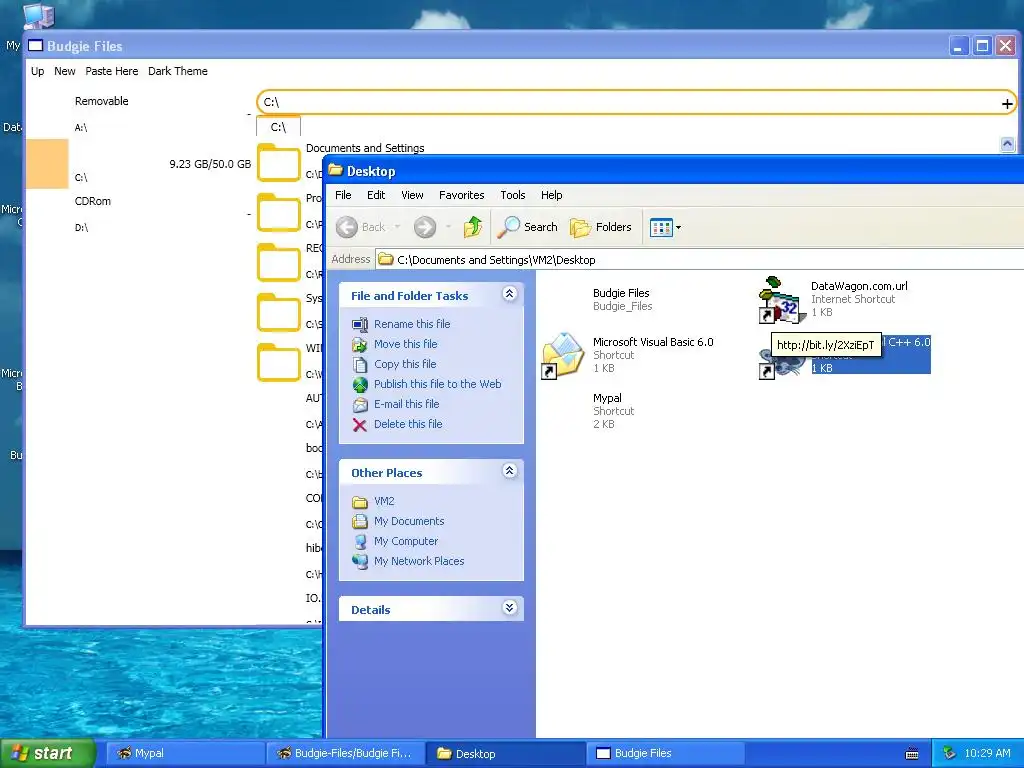Image resolution: width=1024 pixels, height=768 pixels.
Task: Click the Rename this file icon
Action: tap(360, 325)
